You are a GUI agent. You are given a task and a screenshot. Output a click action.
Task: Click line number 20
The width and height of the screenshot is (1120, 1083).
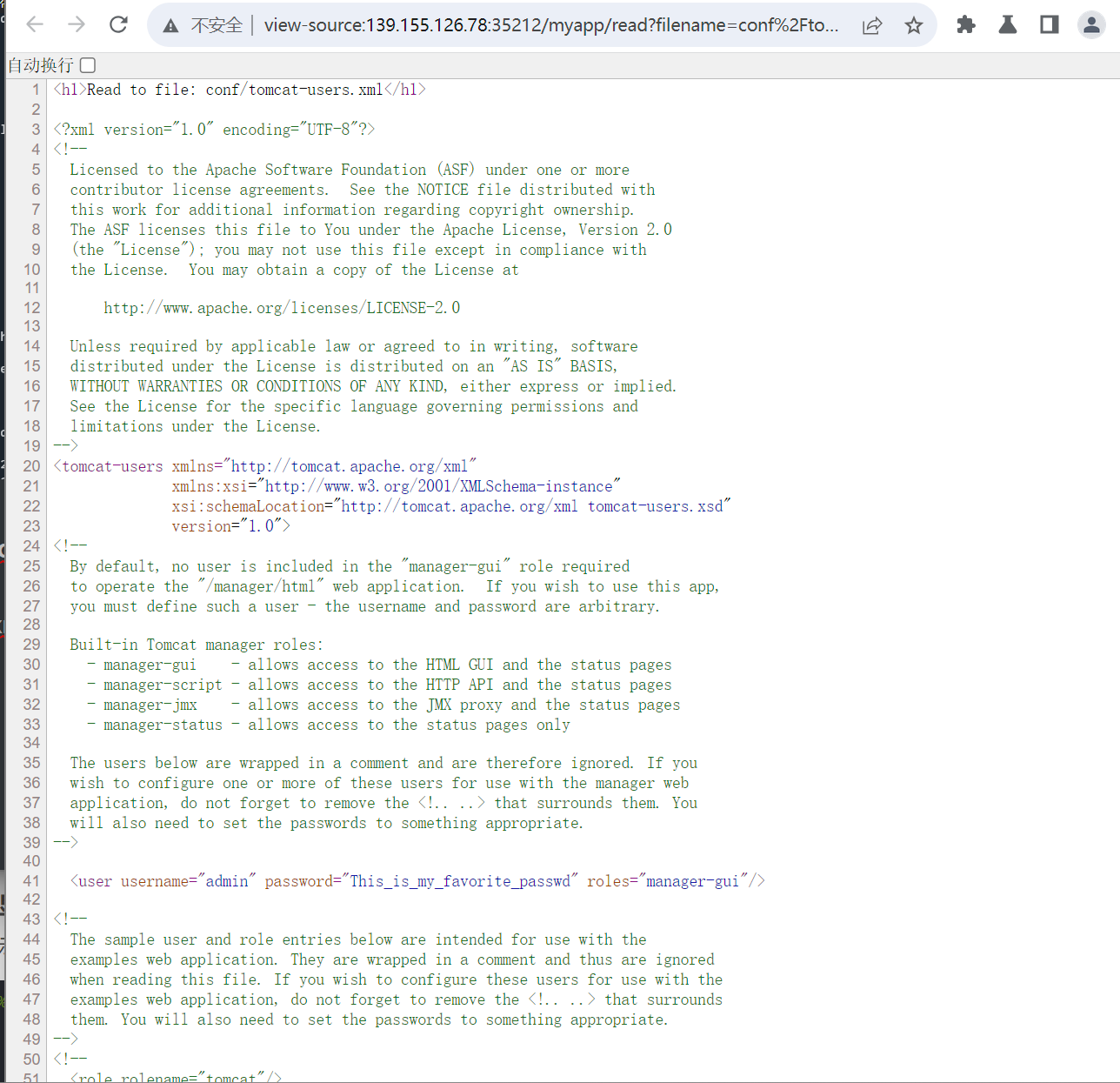click(31, 466)
